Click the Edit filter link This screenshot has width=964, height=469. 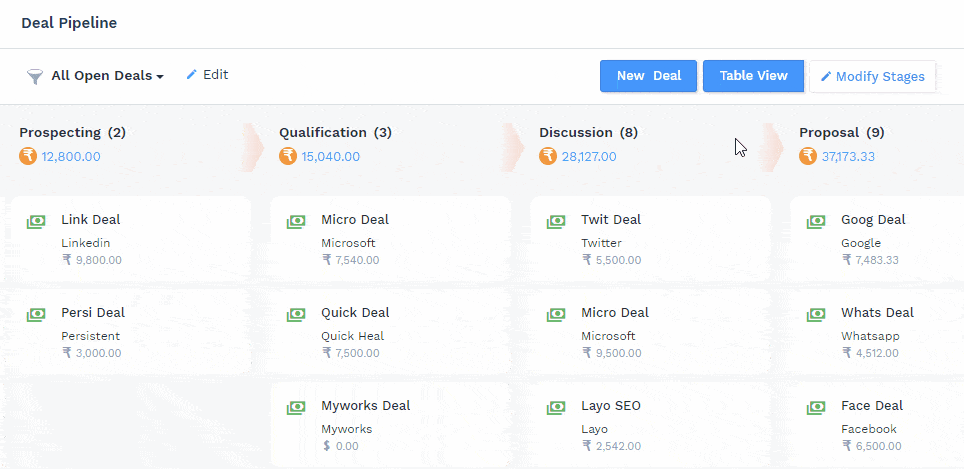pos(207,75)
